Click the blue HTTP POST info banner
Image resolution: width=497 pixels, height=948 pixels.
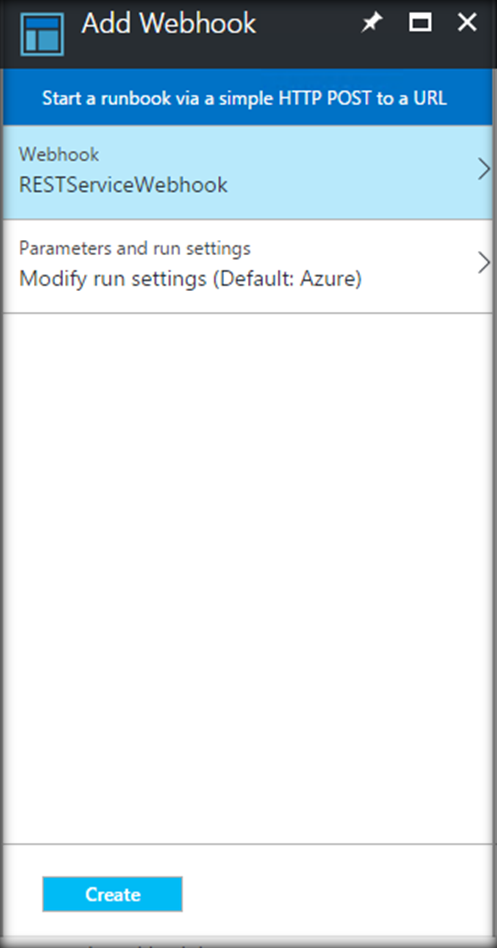pyautogui.click(x=248, y=97)
